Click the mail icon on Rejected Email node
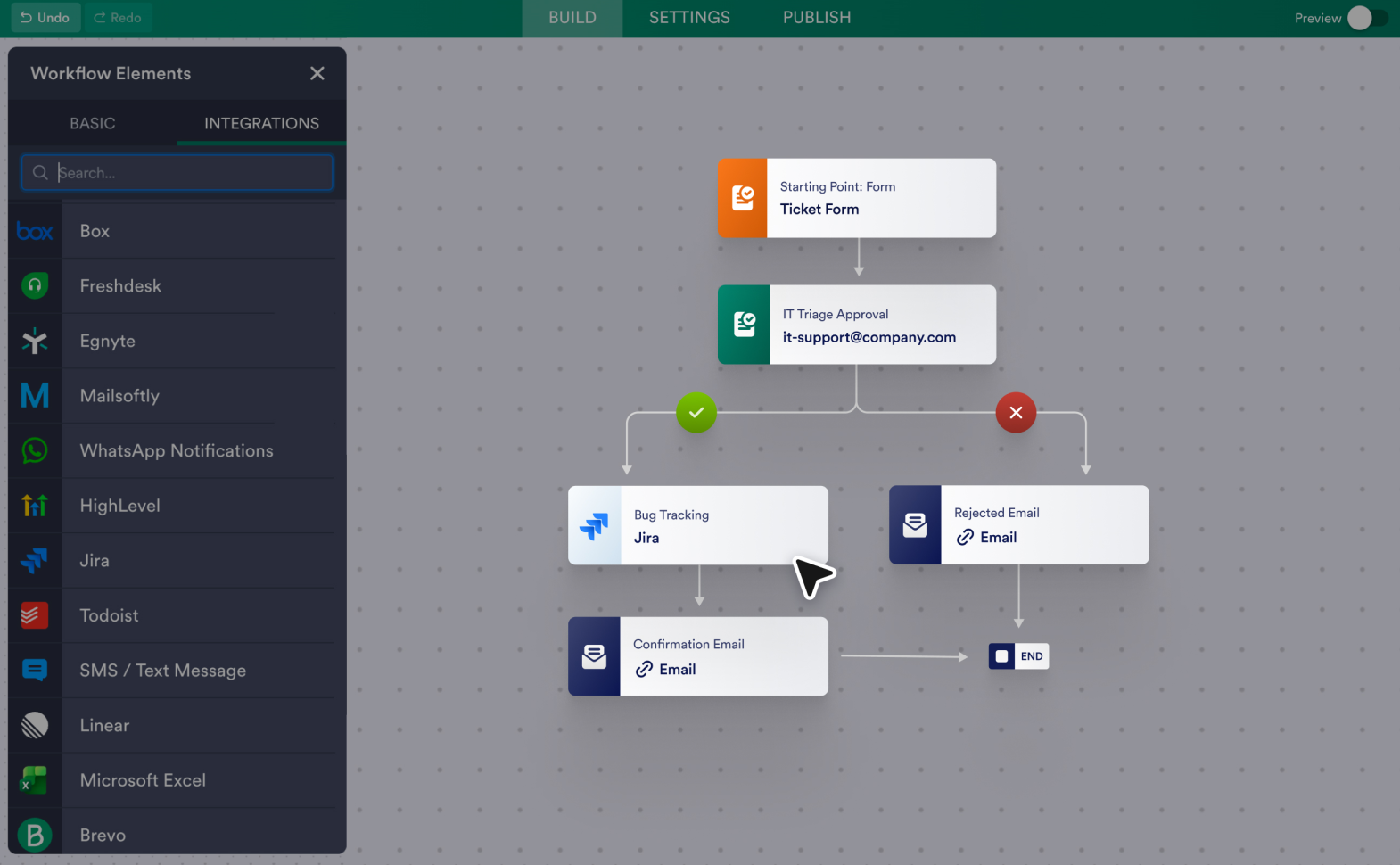The width and height of the screenshot is (1400, 865). pos(915,525)
